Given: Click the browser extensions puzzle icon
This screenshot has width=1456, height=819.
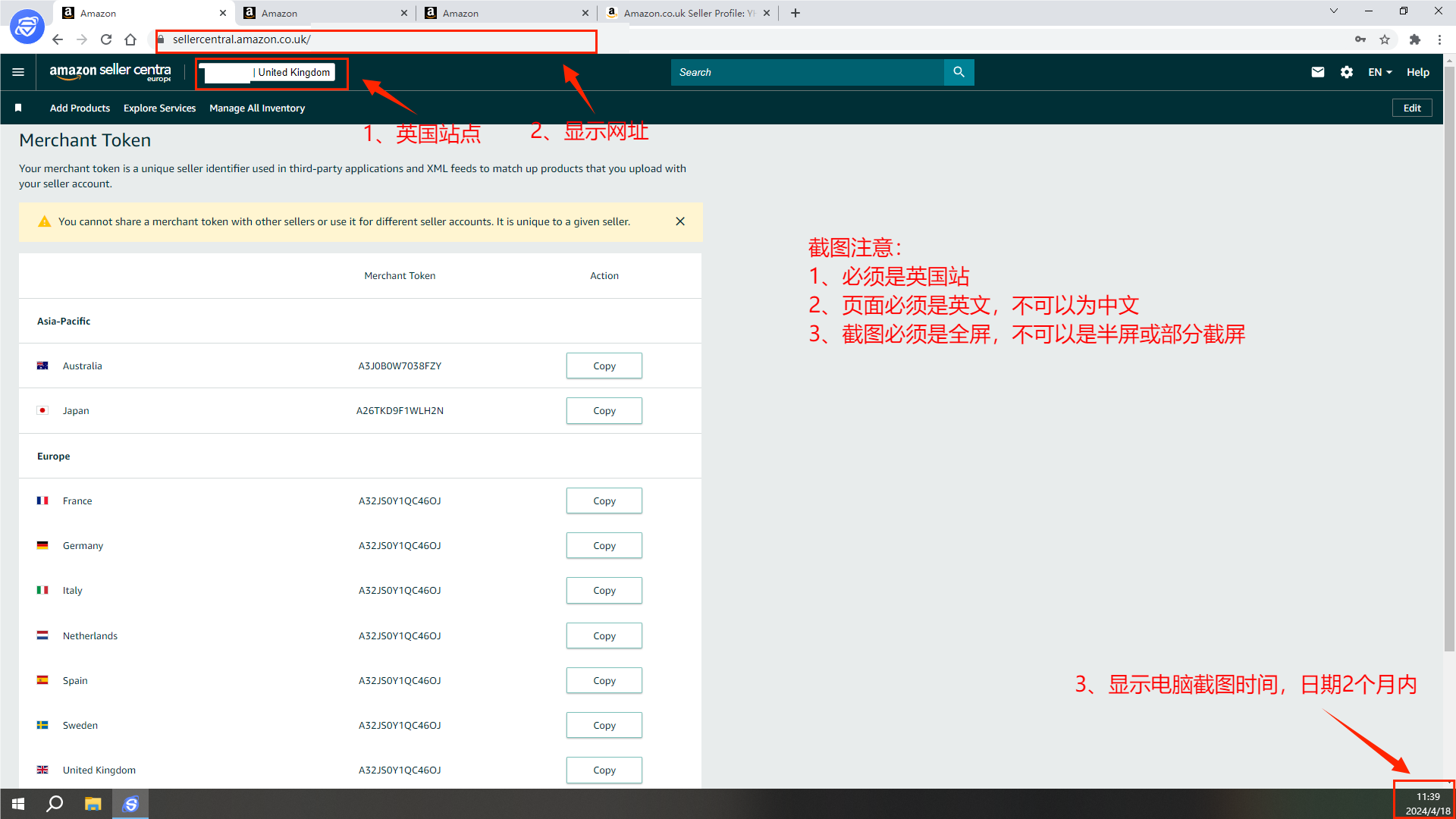Looking at the screenshot, I should [x=1415, y=39].
